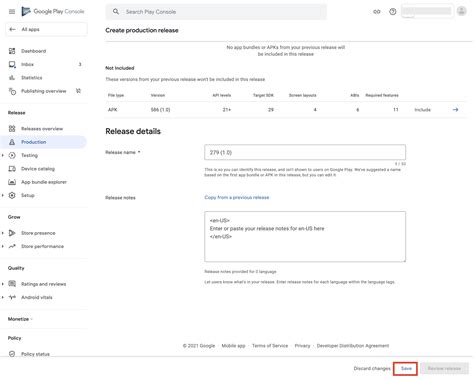The height and width of the screenshot is (380, 474).
Task: Click the All apps back arrow
Action: pyautogui.click(x=12, y=29)
